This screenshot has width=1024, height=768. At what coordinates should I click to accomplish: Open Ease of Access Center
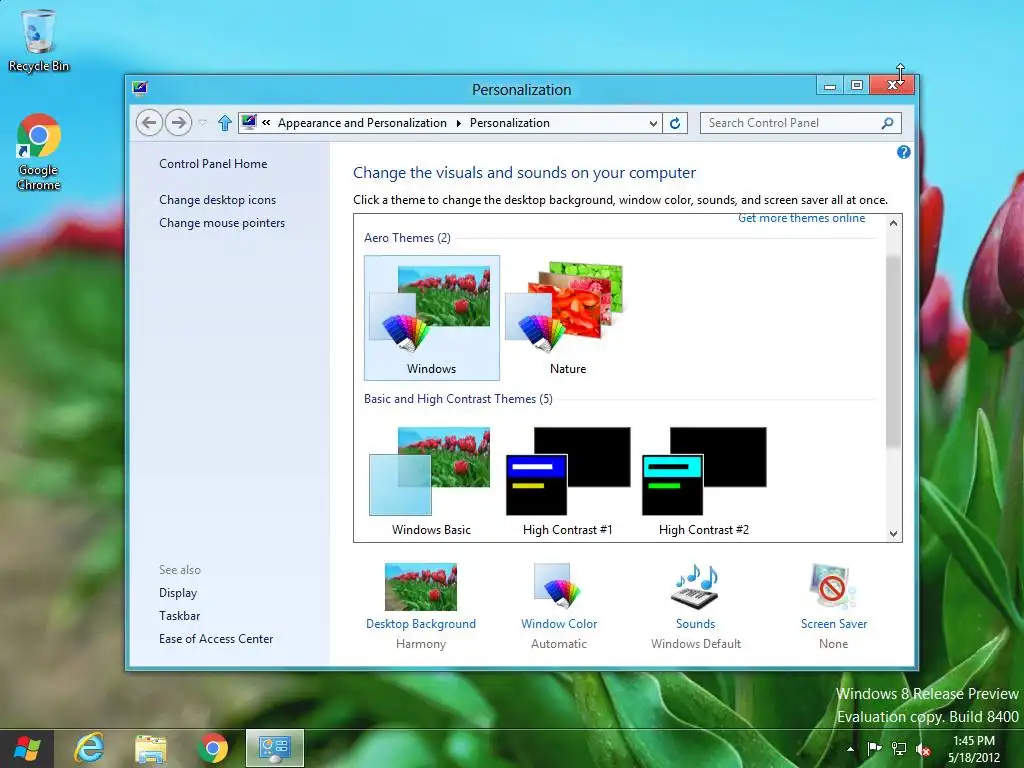pos(216,639)
